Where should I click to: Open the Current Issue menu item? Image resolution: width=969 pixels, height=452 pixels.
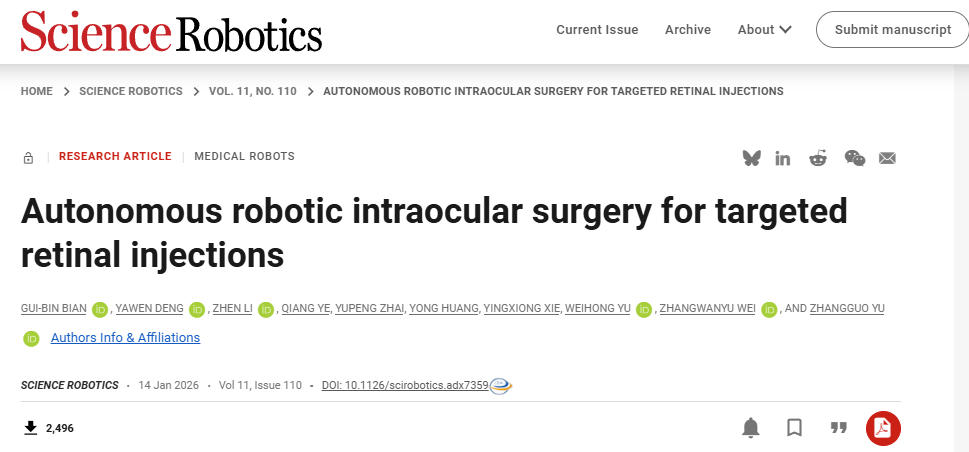(597, 30)
